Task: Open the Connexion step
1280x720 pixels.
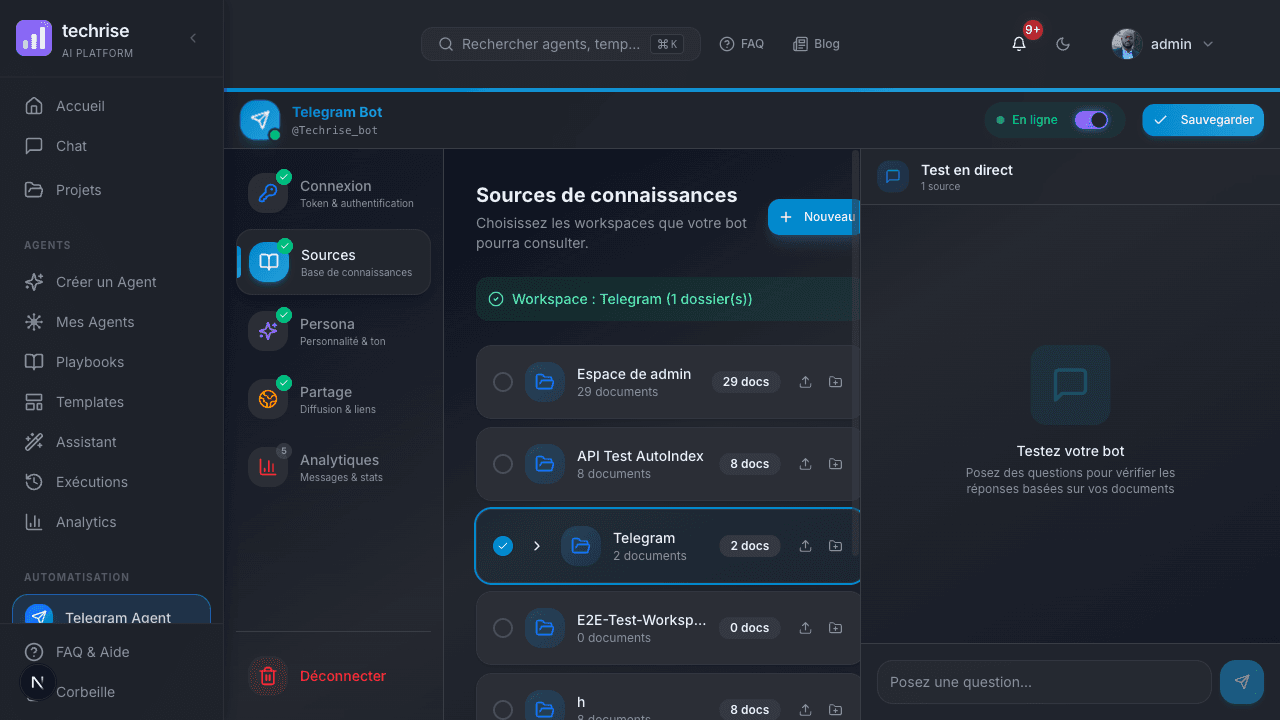Action: [x=334, y=193]
